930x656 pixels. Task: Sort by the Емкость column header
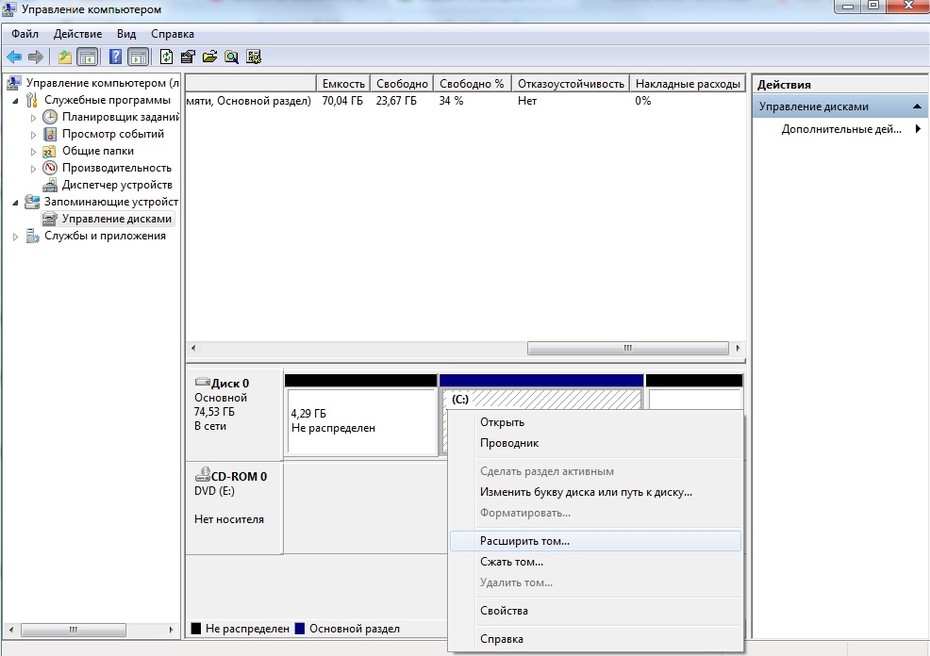(343, 84)
